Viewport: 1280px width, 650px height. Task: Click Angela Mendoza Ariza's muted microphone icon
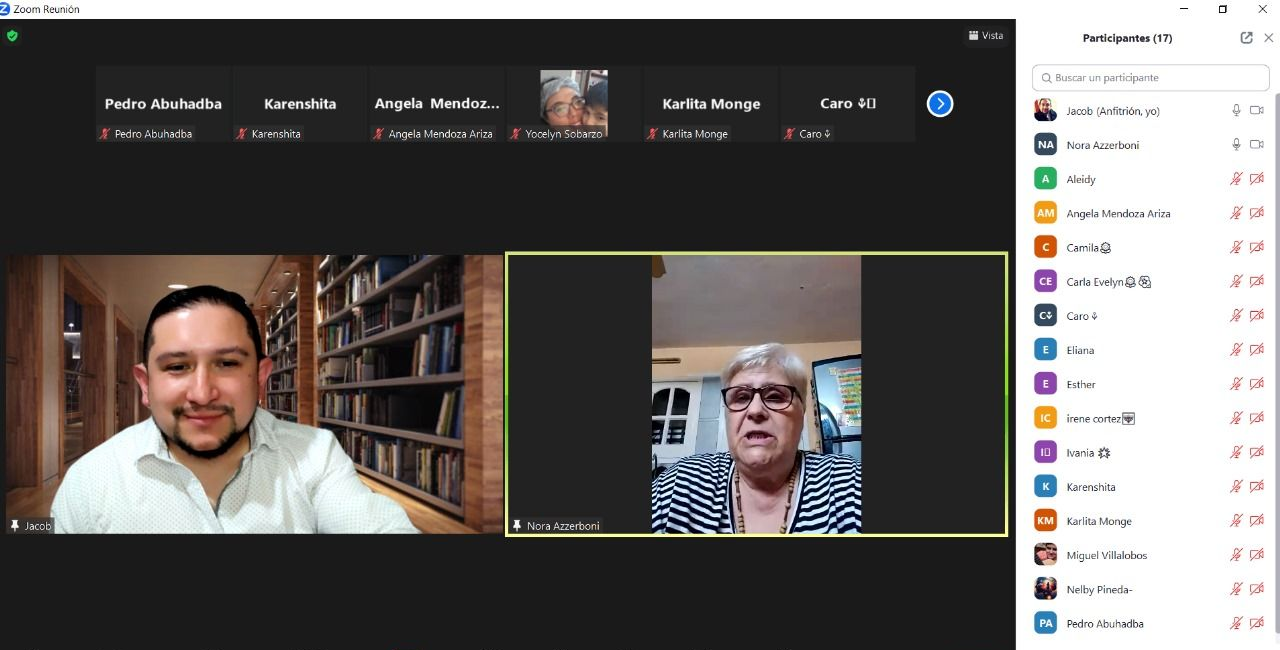1236,213
